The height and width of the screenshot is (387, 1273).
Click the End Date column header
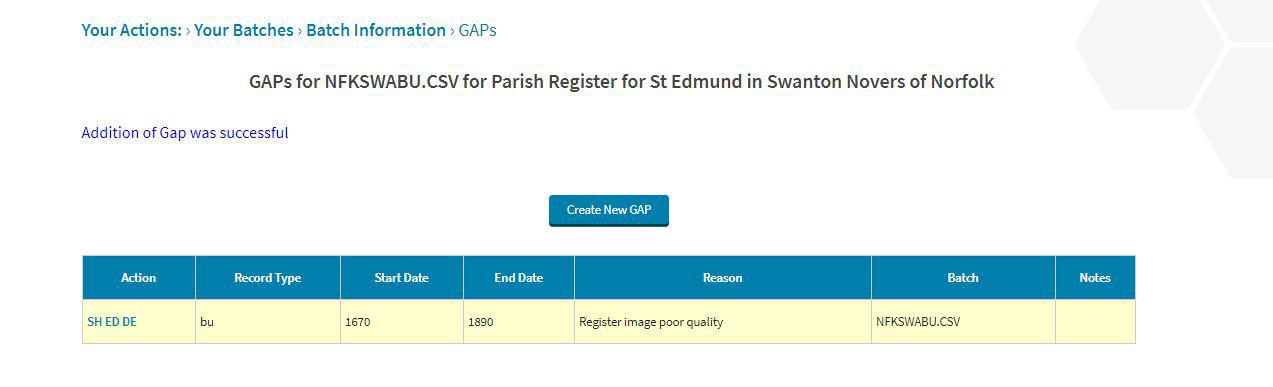tap(519, 278)
